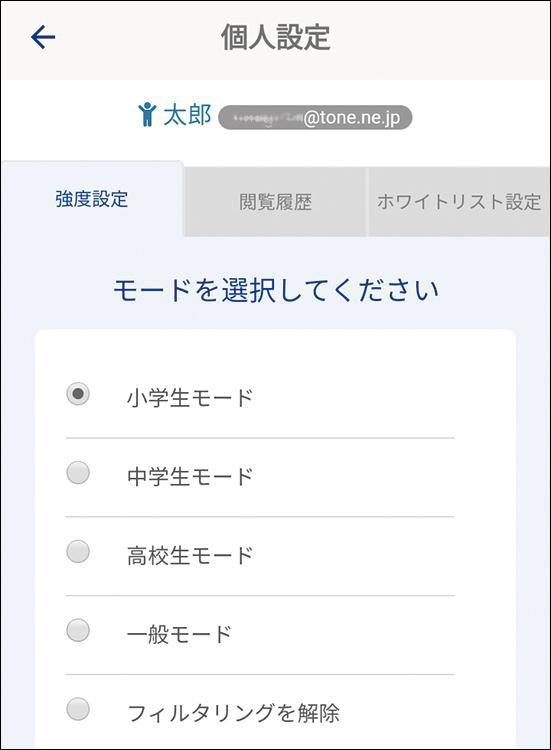Select the 小学生モード radio button

point(78,394)
